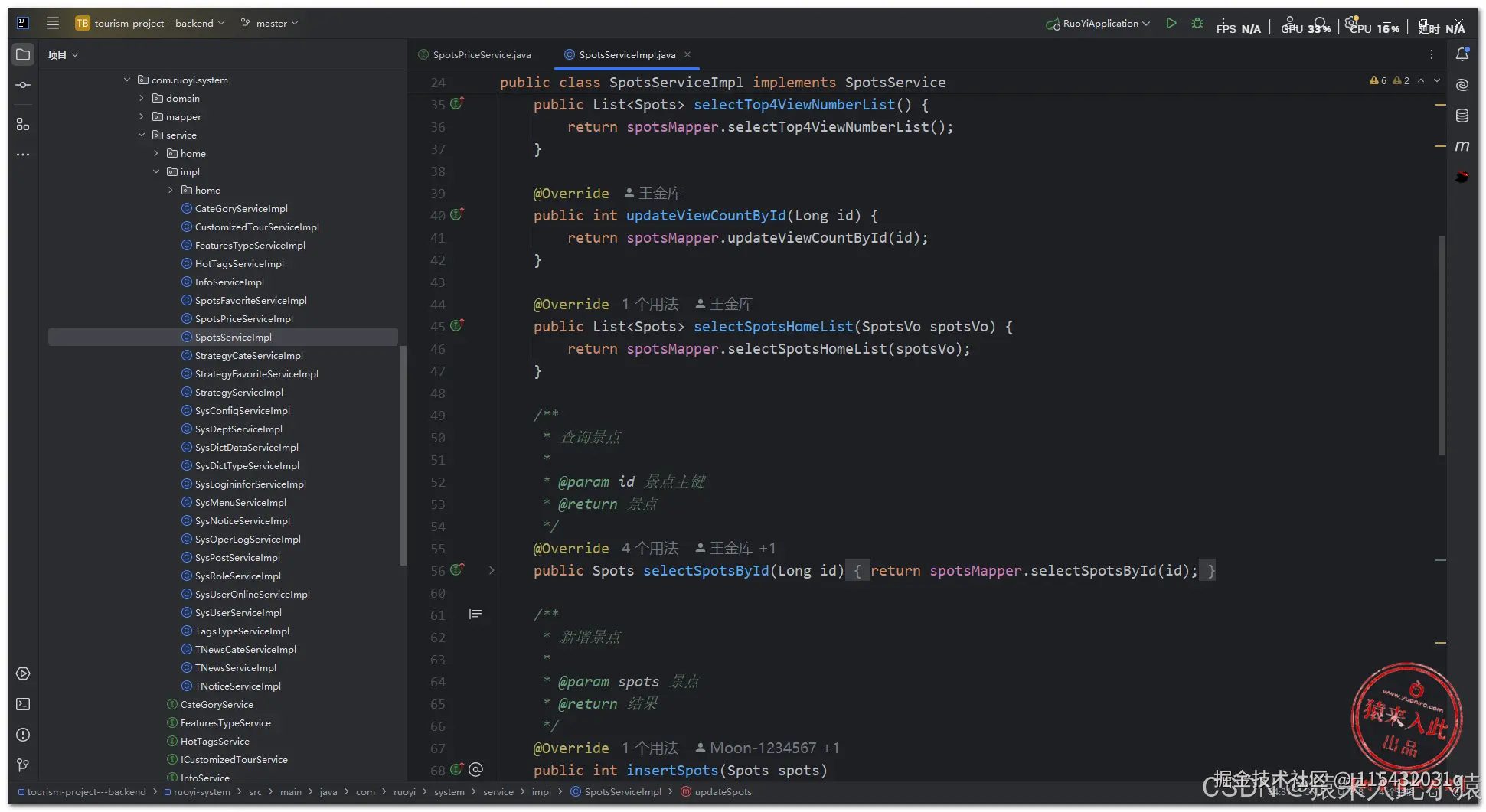Viewport: 1486px width, 812px height.
Task: Click the '4 个用法' usages hint
Action: click(650, 548)
